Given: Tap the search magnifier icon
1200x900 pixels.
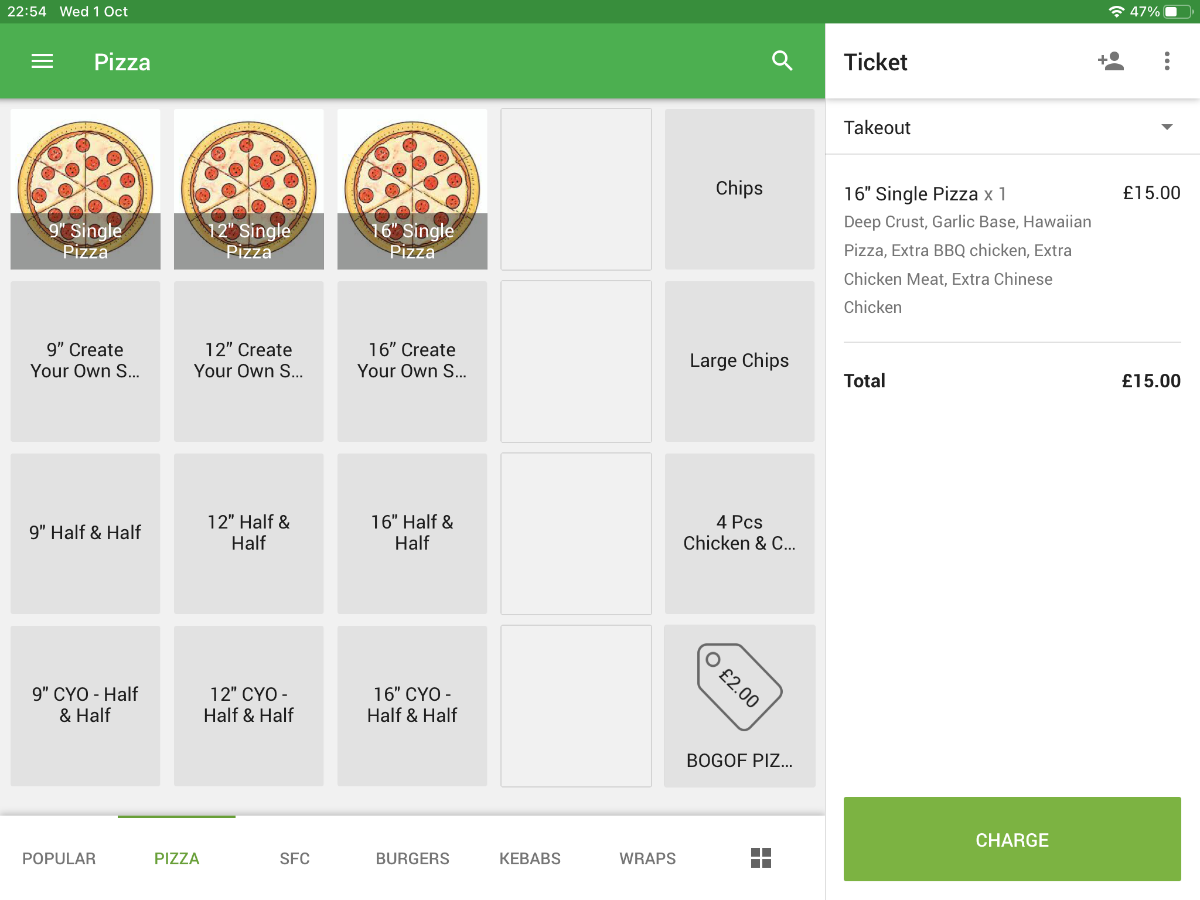Looking at the screenshot, I should click(782, 61).
